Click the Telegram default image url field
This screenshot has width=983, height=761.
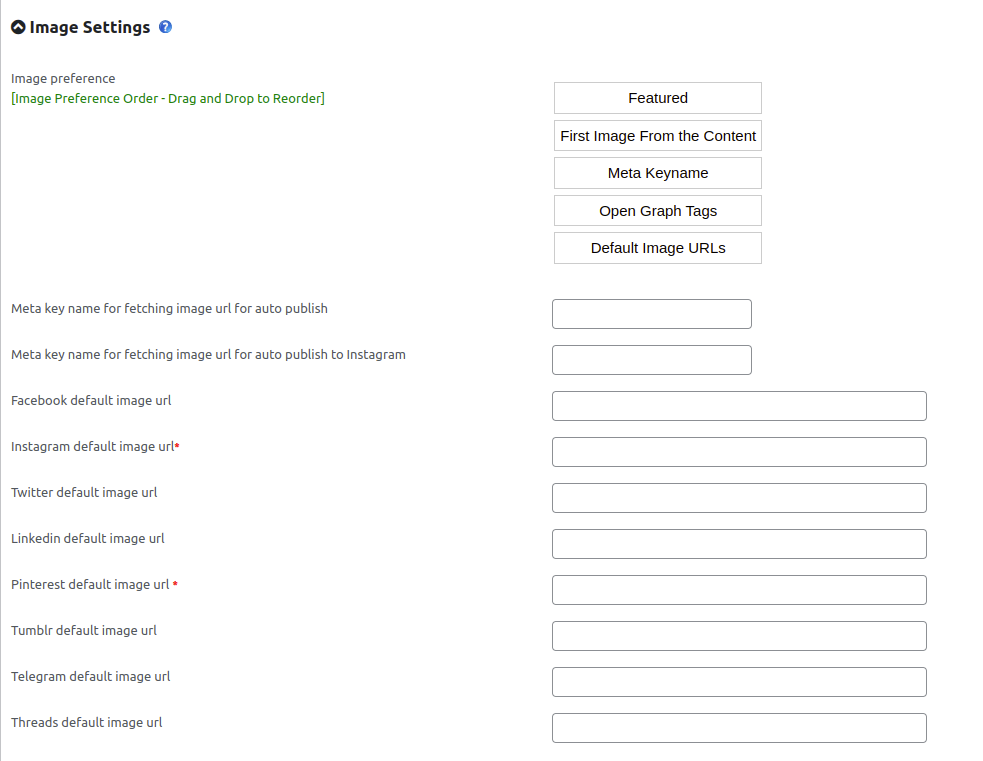pos(738,681)
